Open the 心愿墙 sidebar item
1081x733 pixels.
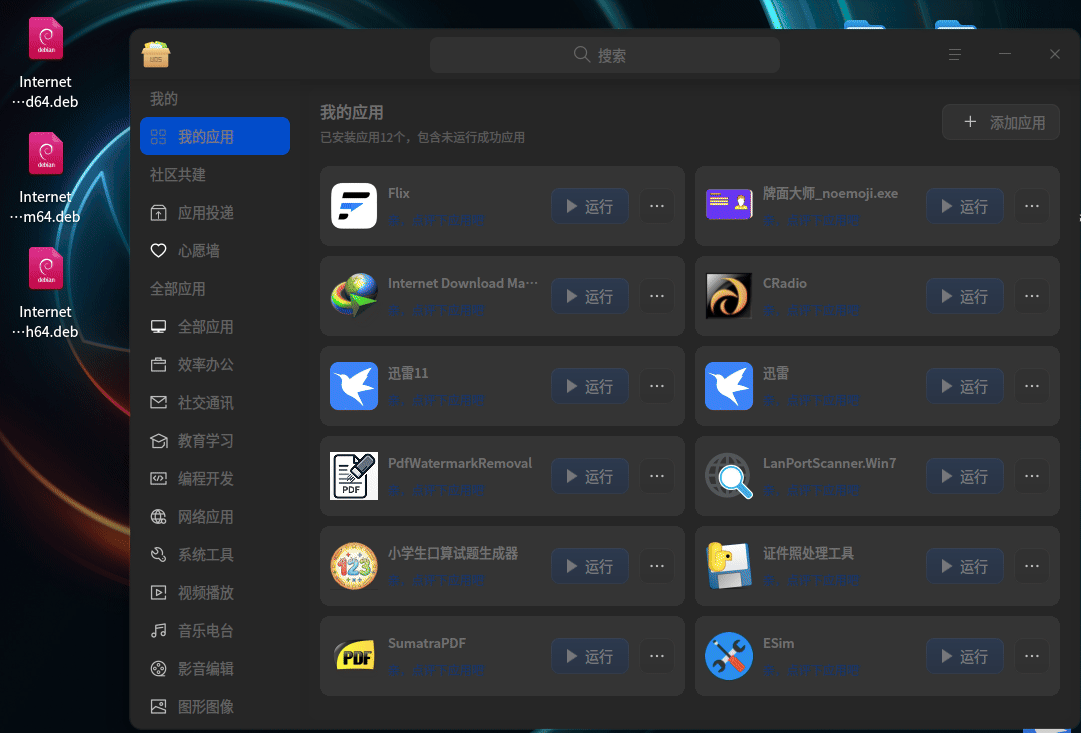(215, 250)
